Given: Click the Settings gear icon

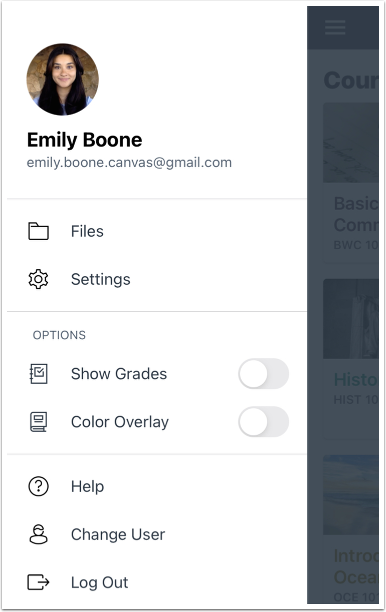Looking at the screenshot, I should pyautogui.click(x=38, y=279).
